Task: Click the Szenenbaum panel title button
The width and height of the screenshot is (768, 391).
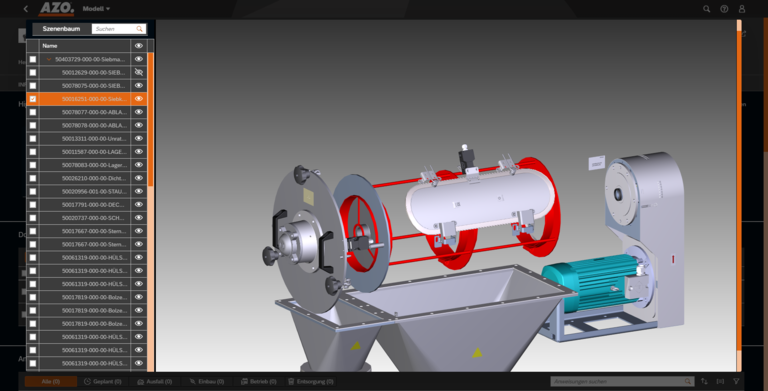Action: tap(61, 29)
